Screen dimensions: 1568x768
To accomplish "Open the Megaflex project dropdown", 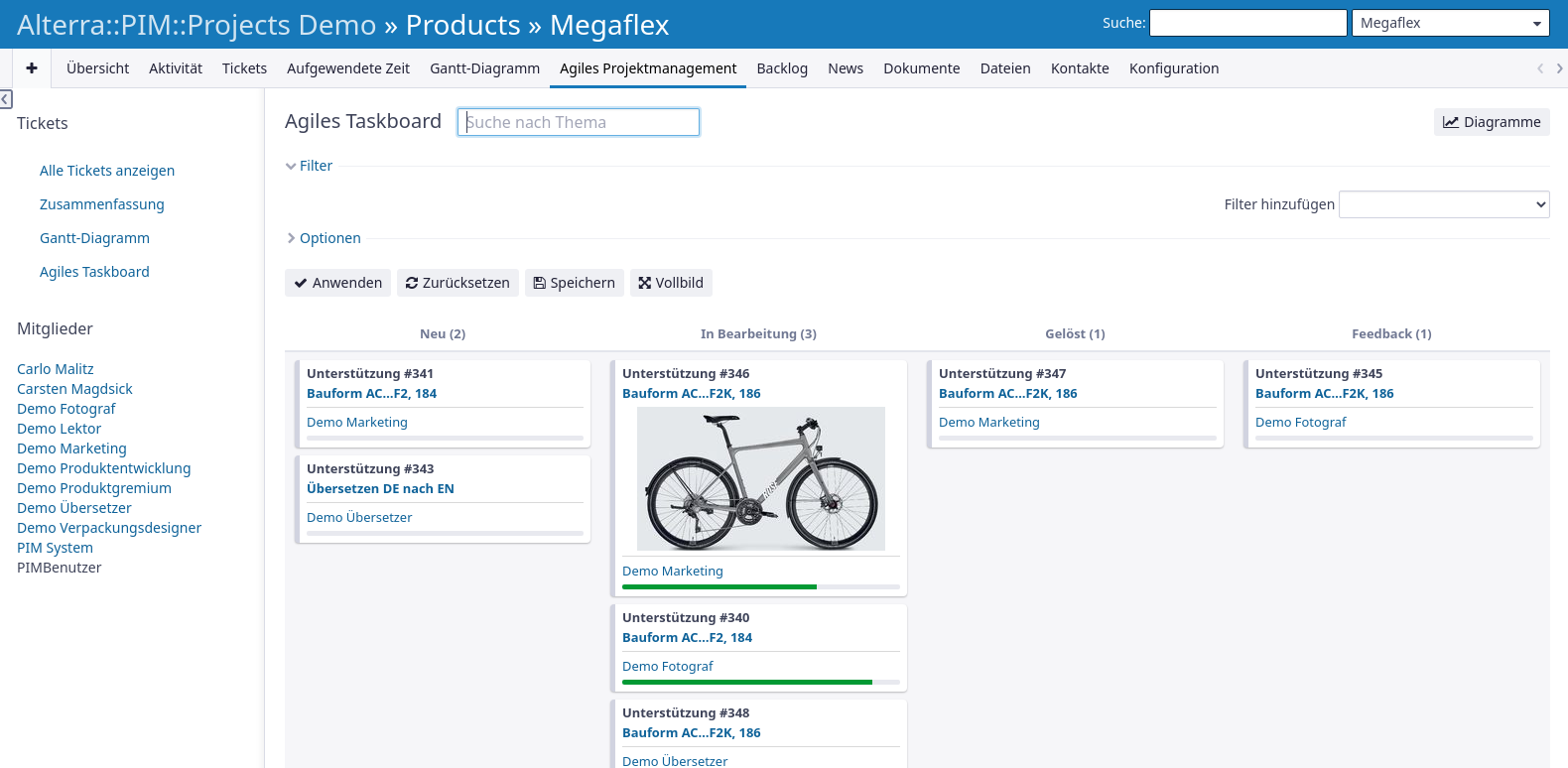I will click(1450, 23).
